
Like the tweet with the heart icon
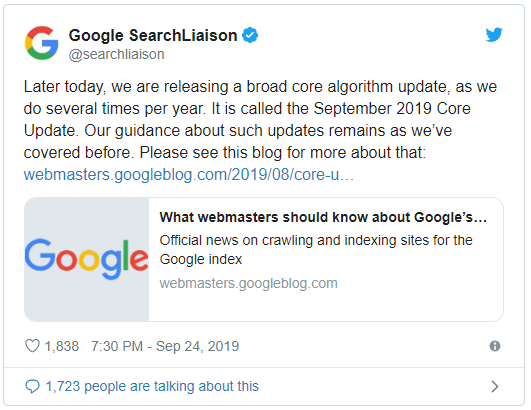coord(33,346)
